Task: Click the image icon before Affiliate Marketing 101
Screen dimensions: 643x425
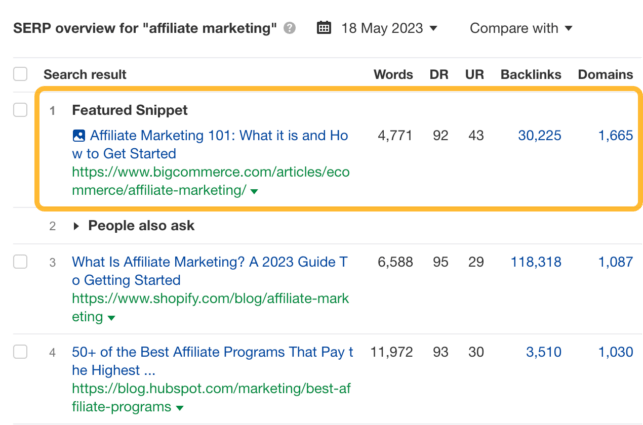Action: 78,136
